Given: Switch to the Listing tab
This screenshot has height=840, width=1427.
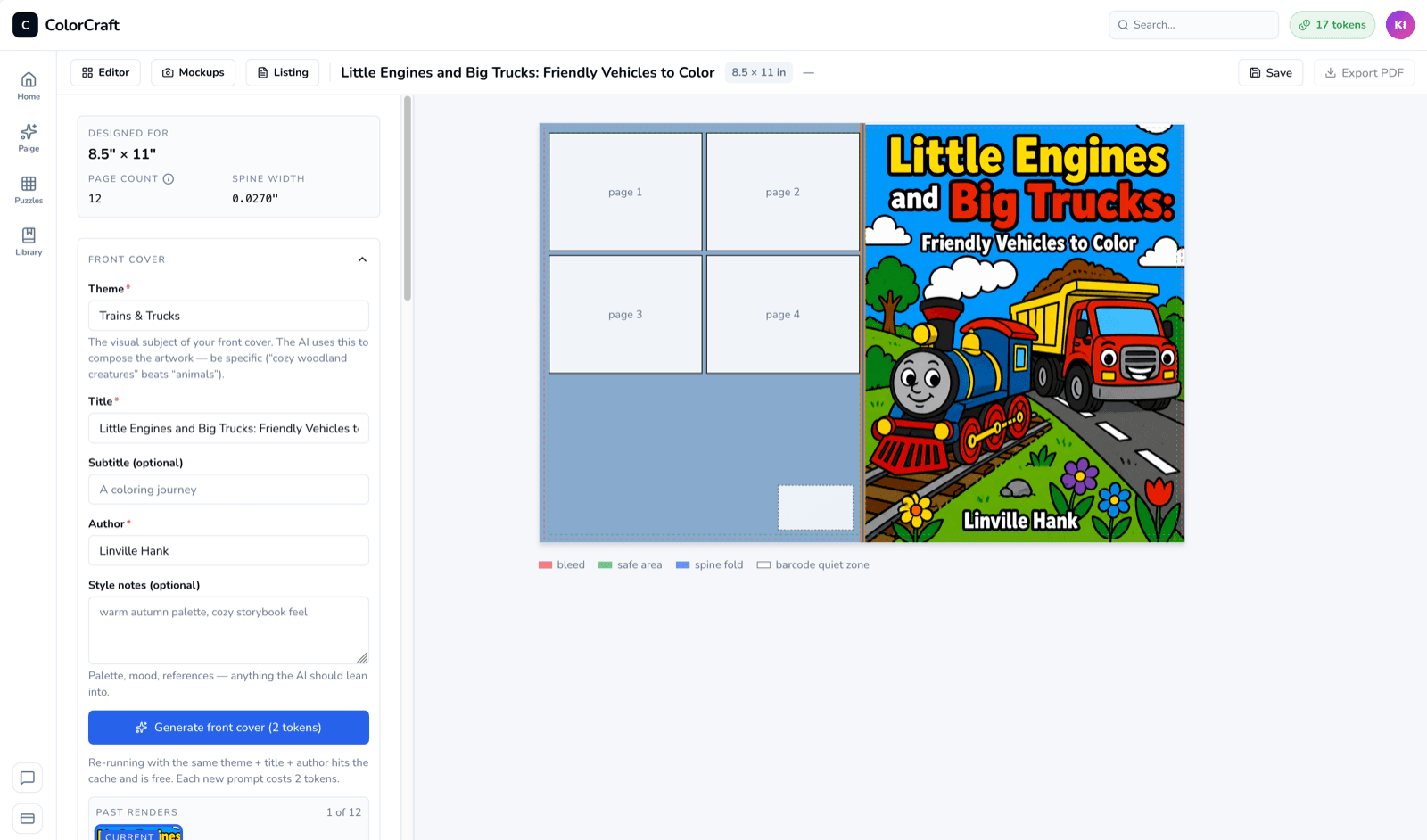Looking at the screenshot, I should coord(282,72).
